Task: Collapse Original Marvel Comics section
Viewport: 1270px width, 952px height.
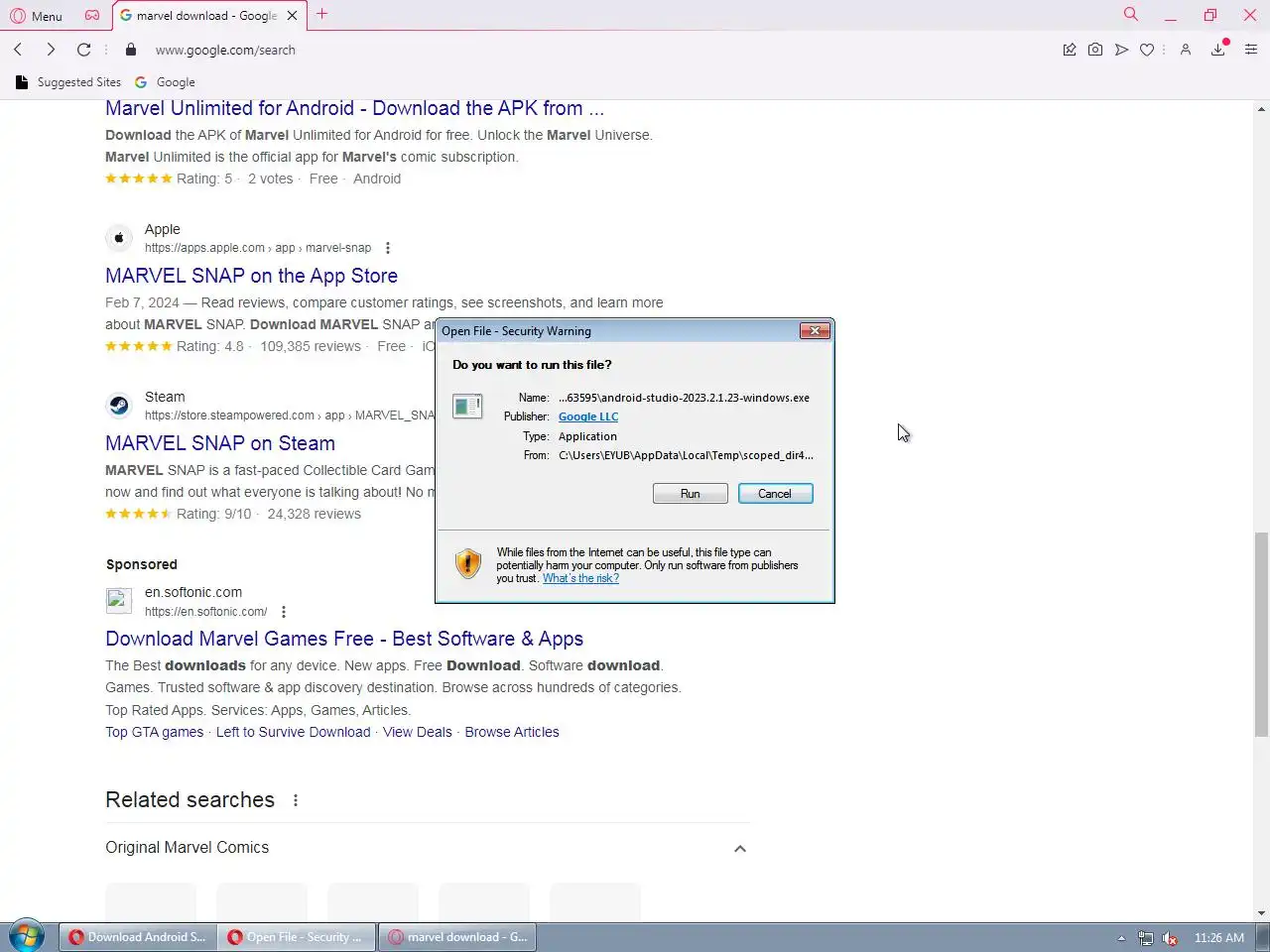Action: coord(740,848)
